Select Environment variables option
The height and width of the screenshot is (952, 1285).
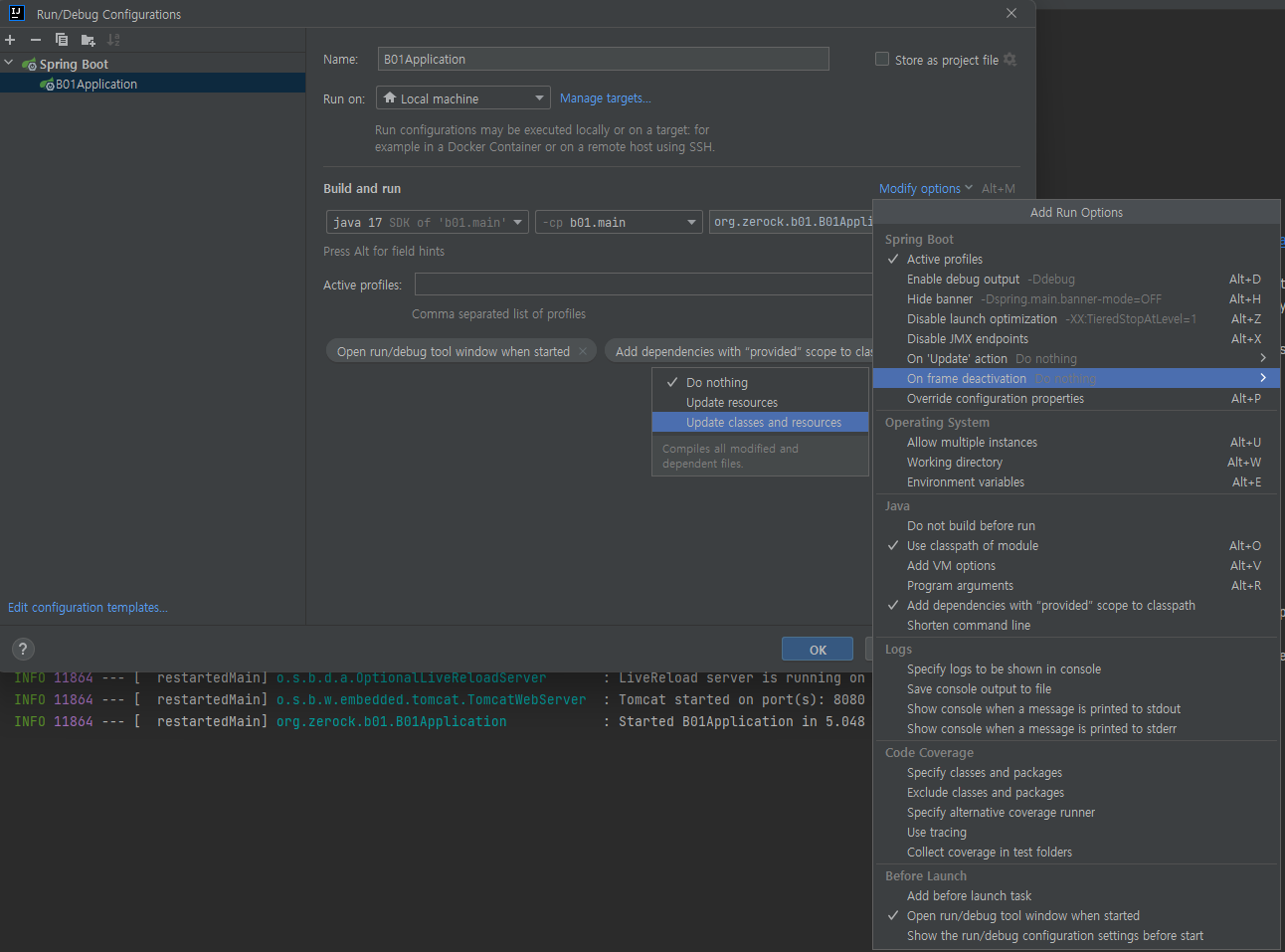pos(1076,481)
